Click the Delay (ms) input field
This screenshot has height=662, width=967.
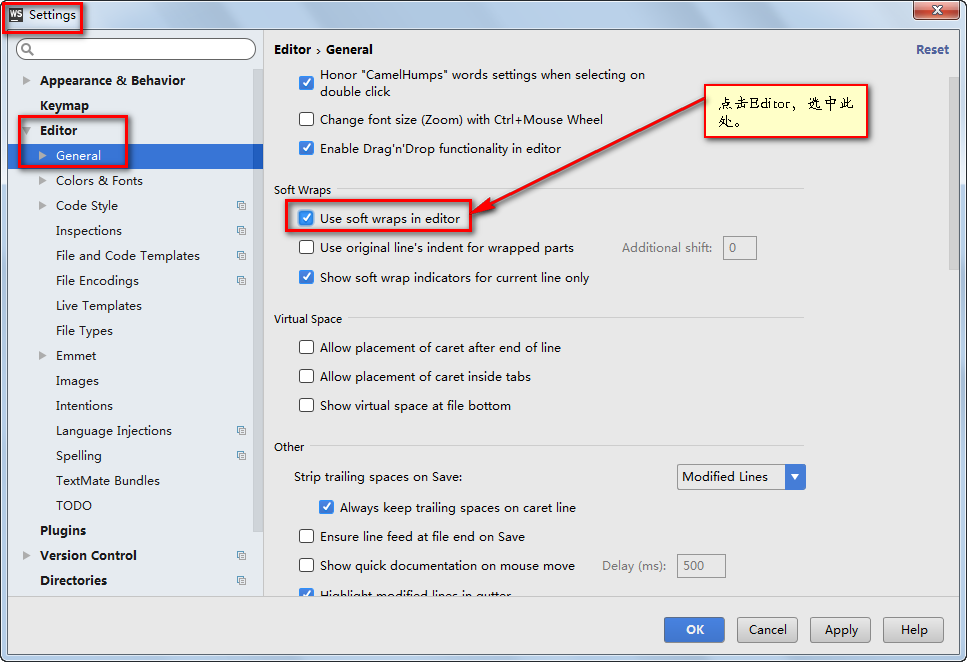(701, 566)
